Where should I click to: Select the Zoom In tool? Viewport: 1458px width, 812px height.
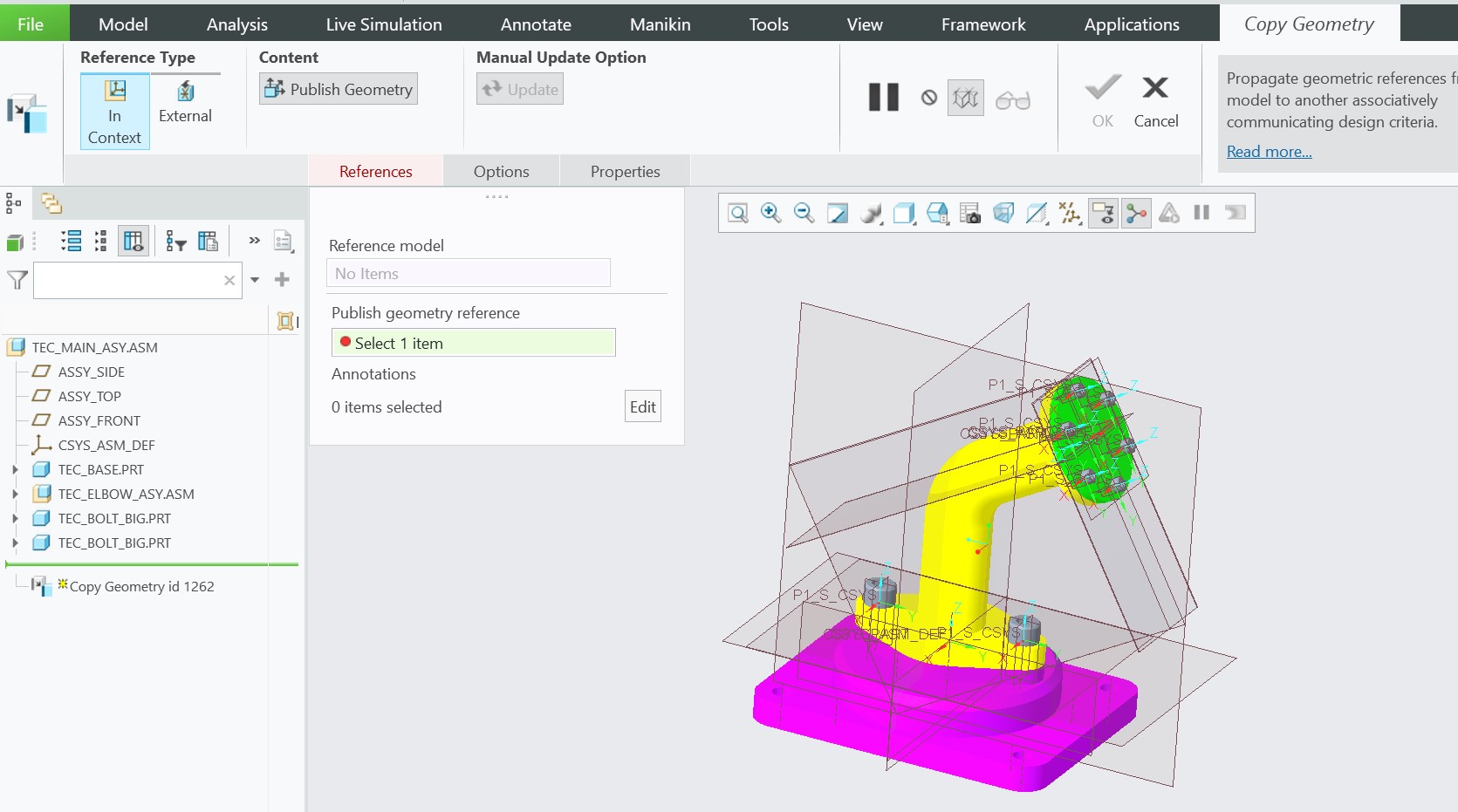(x=770, y=213)
